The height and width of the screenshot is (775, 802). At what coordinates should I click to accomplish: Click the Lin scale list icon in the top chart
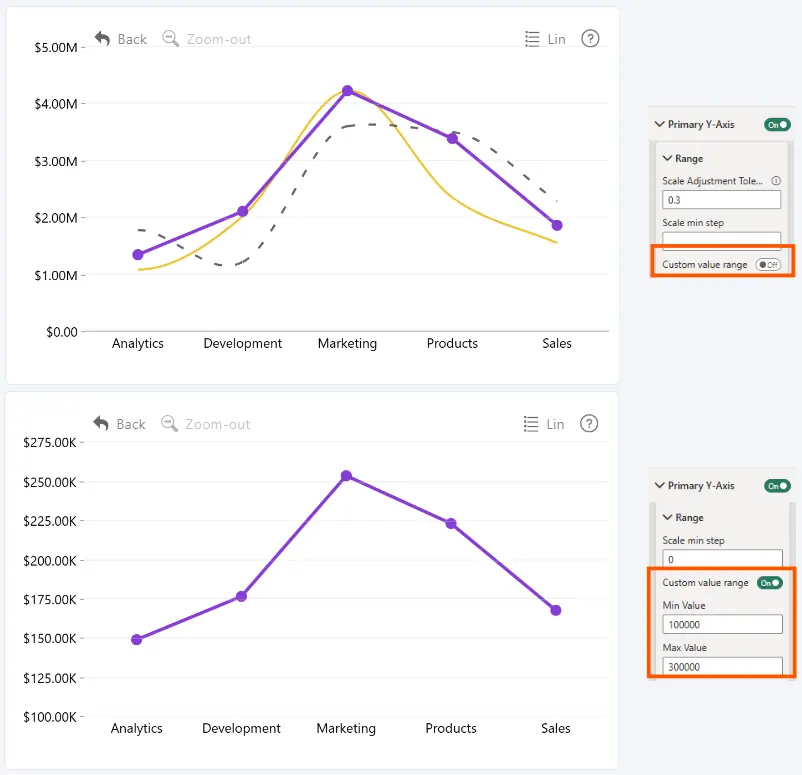532,39
